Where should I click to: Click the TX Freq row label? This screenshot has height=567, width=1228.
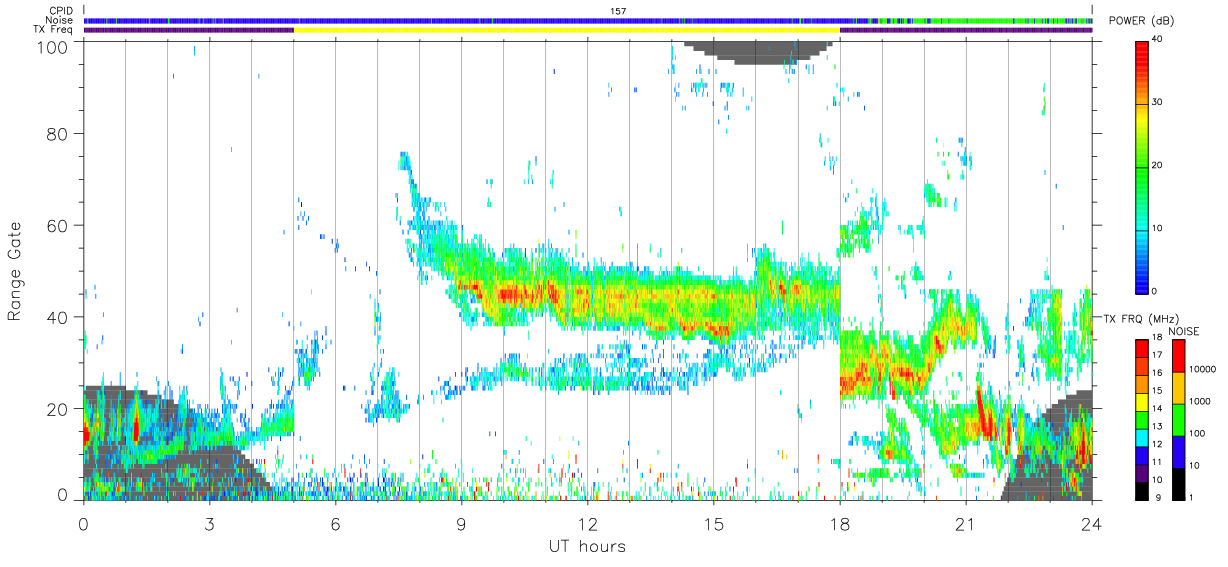click(x=53, y=30)
